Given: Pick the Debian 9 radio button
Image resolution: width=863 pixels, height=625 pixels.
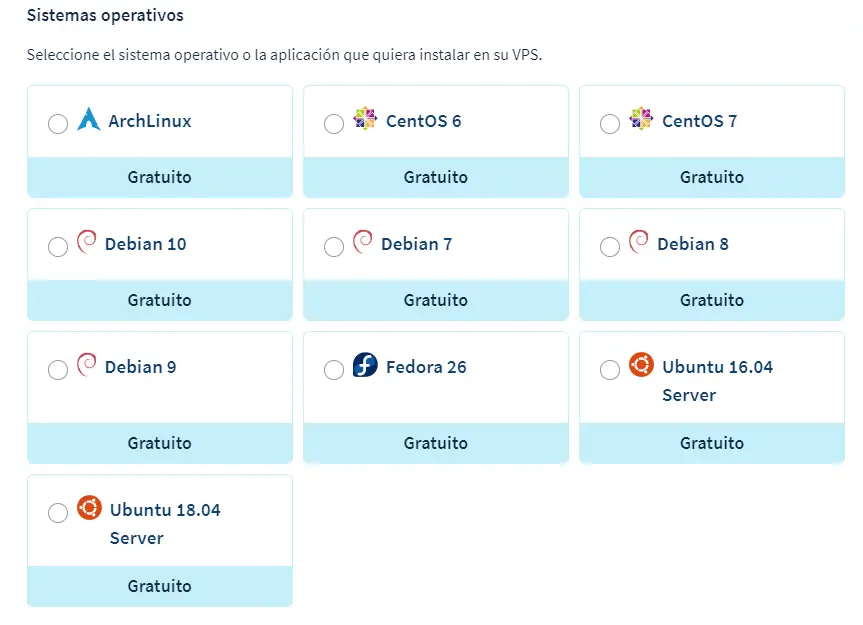Looking at the screenshot, I should [58, 369].
